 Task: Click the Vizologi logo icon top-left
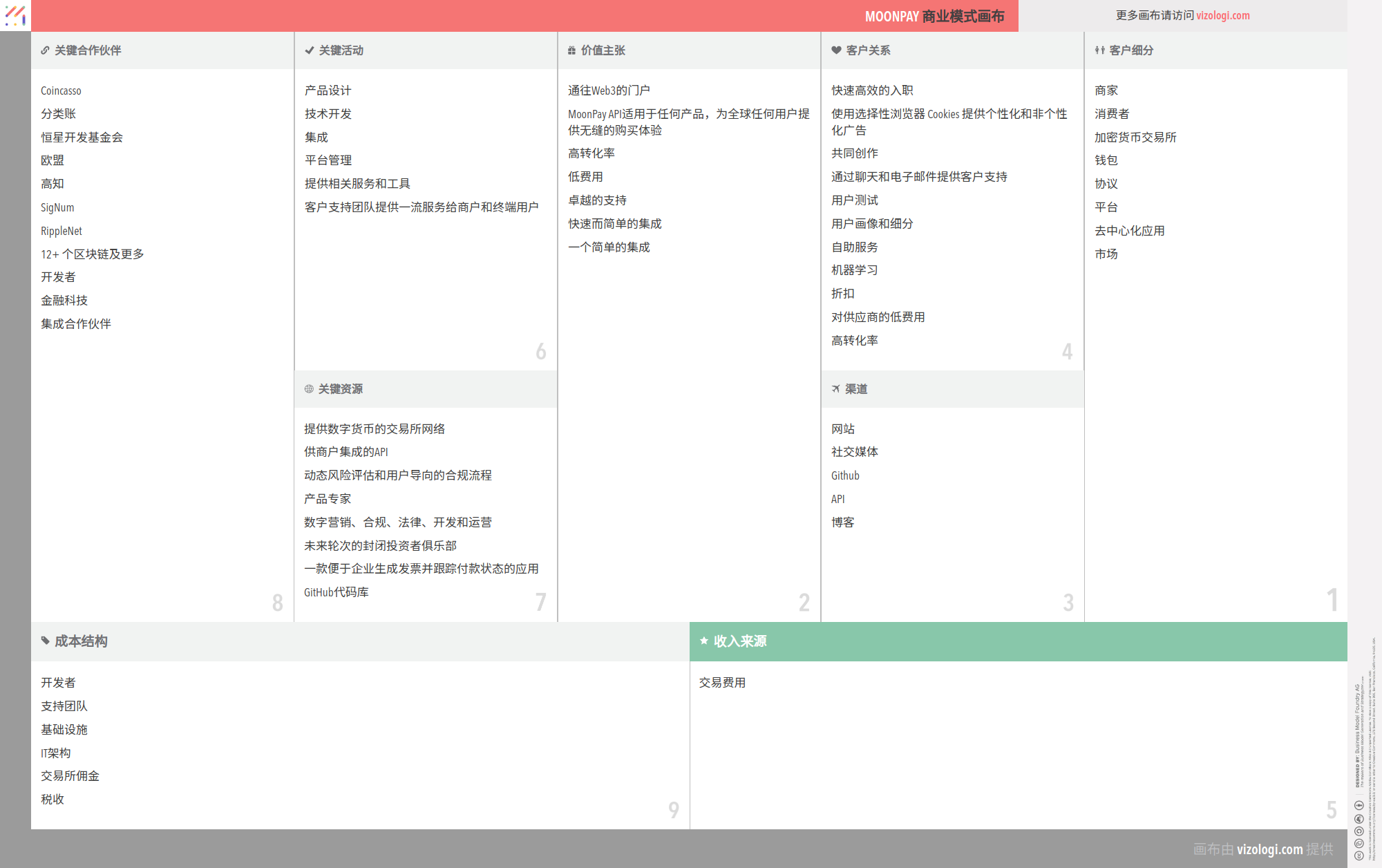(15, 15)
